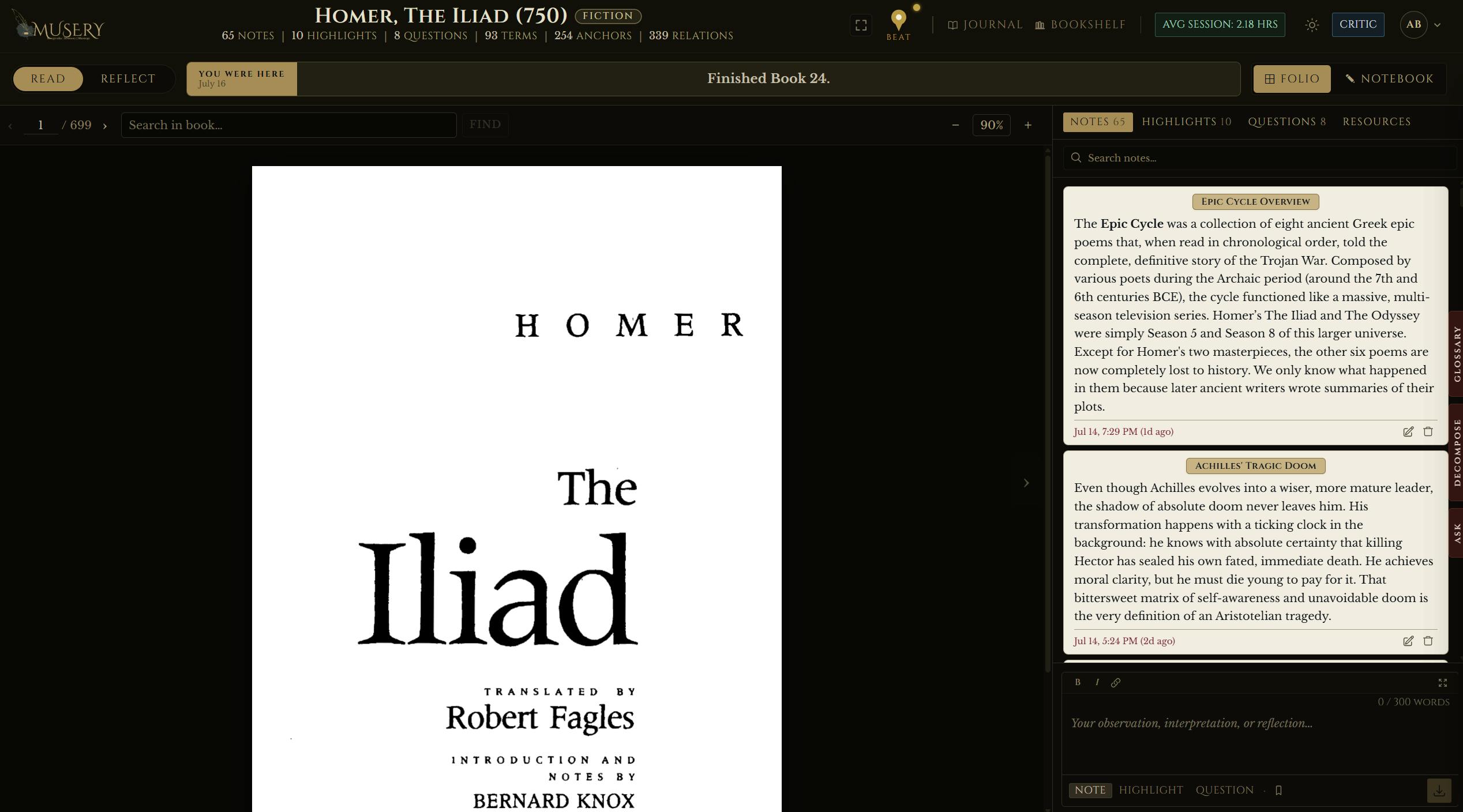Click the Jul 14, 7:29 PM timestamp

(x=1123, y=431)
